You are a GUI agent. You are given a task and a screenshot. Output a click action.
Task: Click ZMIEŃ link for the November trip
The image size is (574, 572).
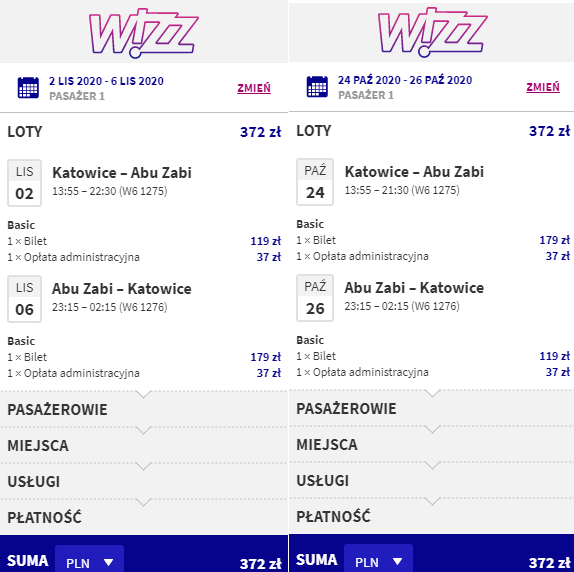254,88
